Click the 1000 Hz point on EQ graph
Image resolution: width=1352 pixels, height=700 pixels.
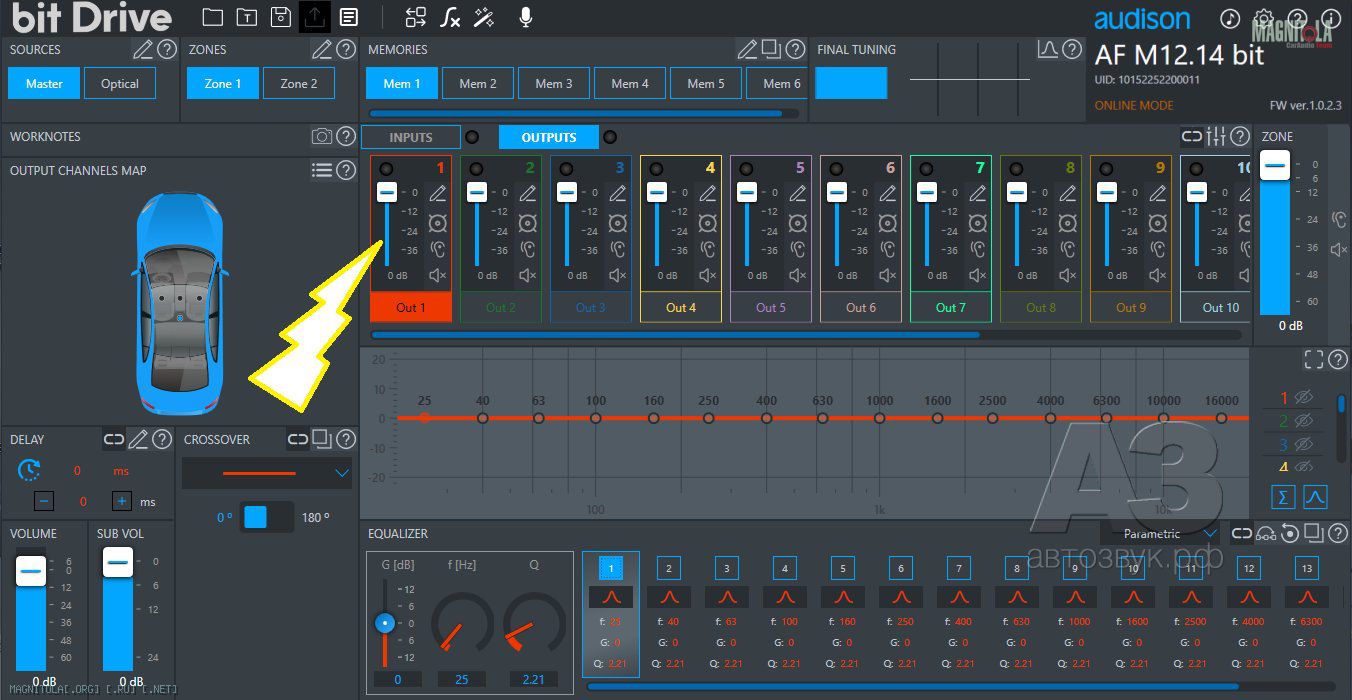coord(880,418)
